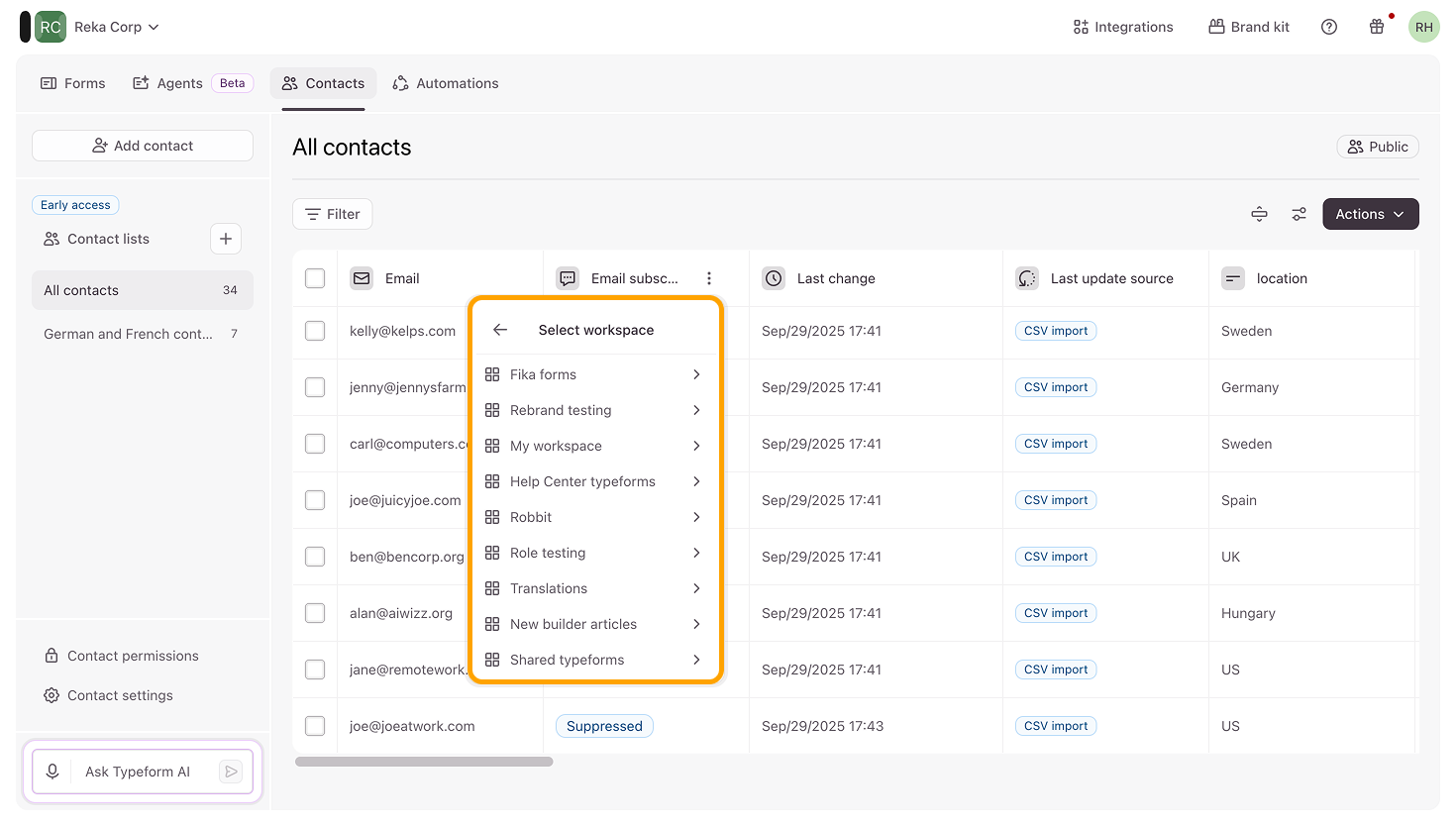This screenshot has height=826, width=1456.
Task: Expand the My workspace chevron
Action: 696,446
